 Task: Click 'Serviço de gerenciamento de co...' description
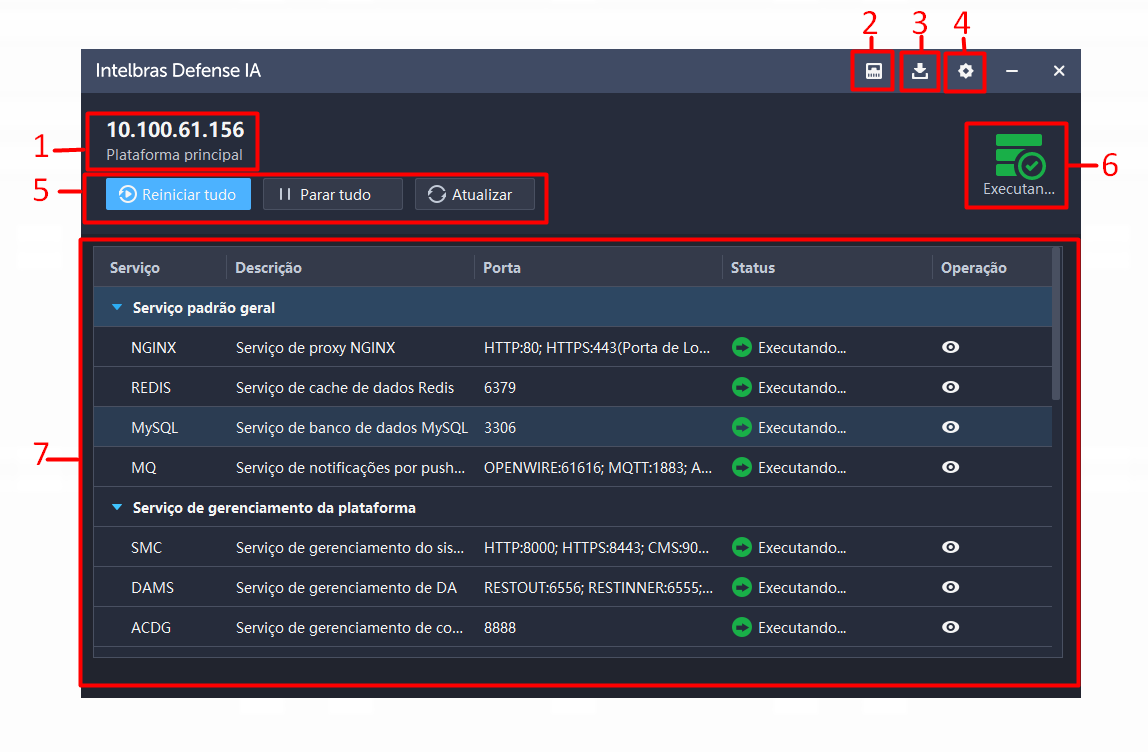349,628
